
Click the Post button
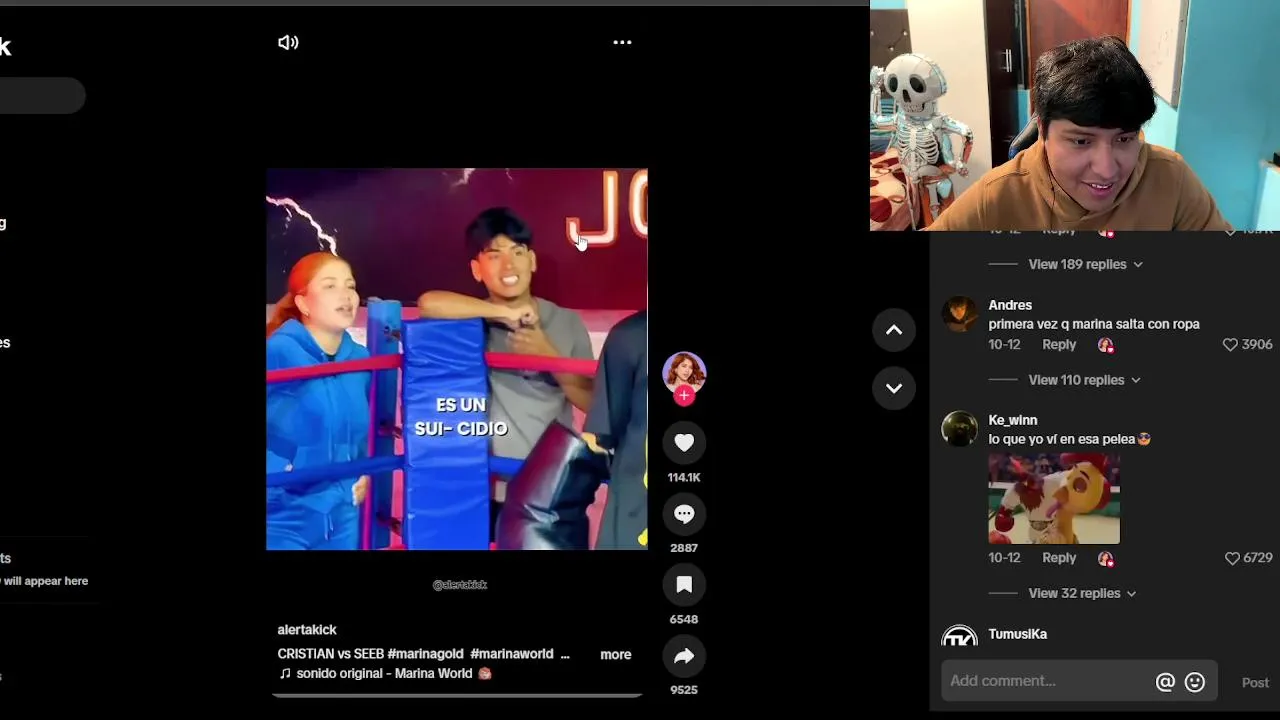coord(1255,682)
